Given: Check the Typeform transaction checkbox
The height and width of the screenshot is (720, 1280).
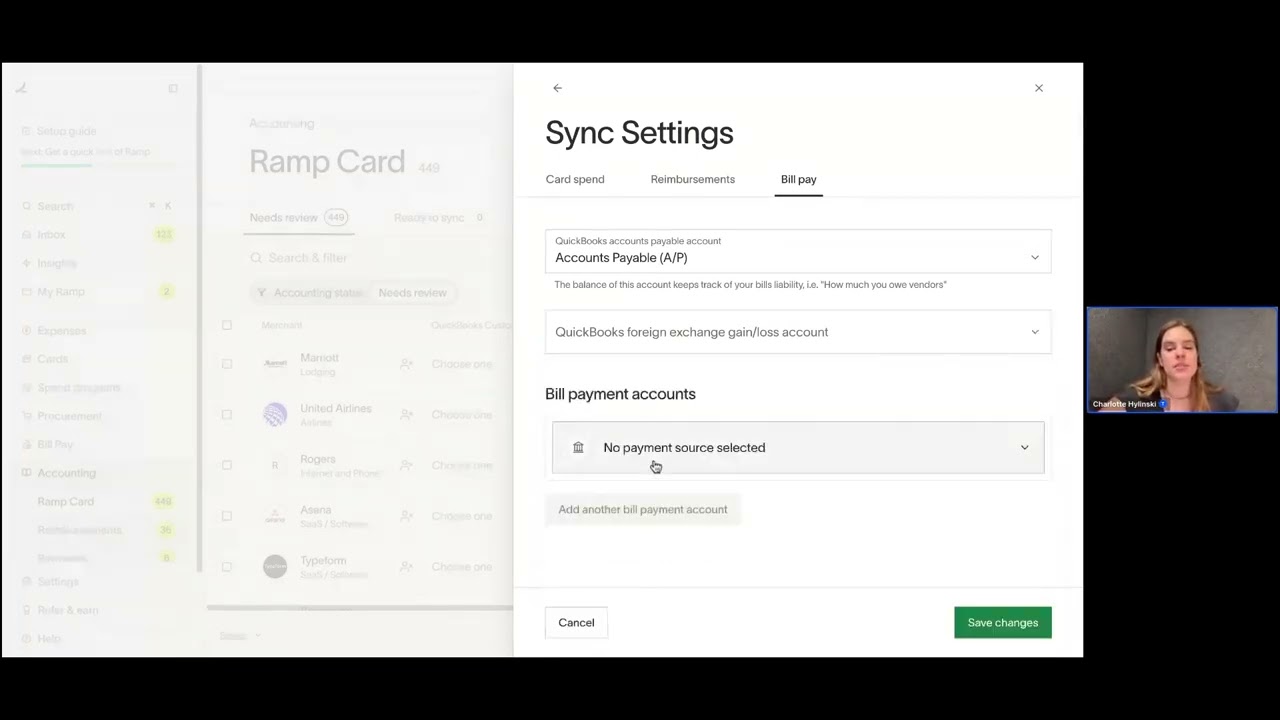Looking at the screenshot, I should pos(227,567).
